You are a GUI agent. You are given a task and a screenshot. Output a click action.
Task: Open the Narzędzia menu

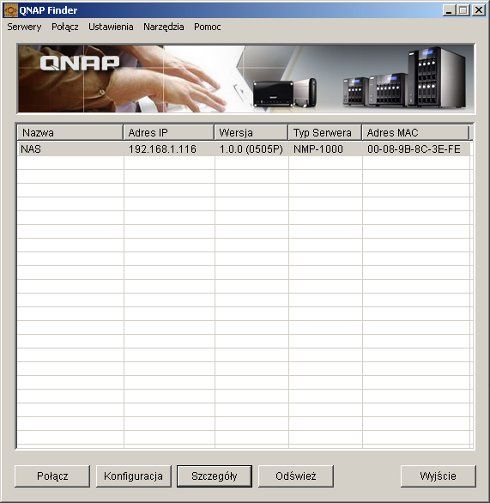164,27
